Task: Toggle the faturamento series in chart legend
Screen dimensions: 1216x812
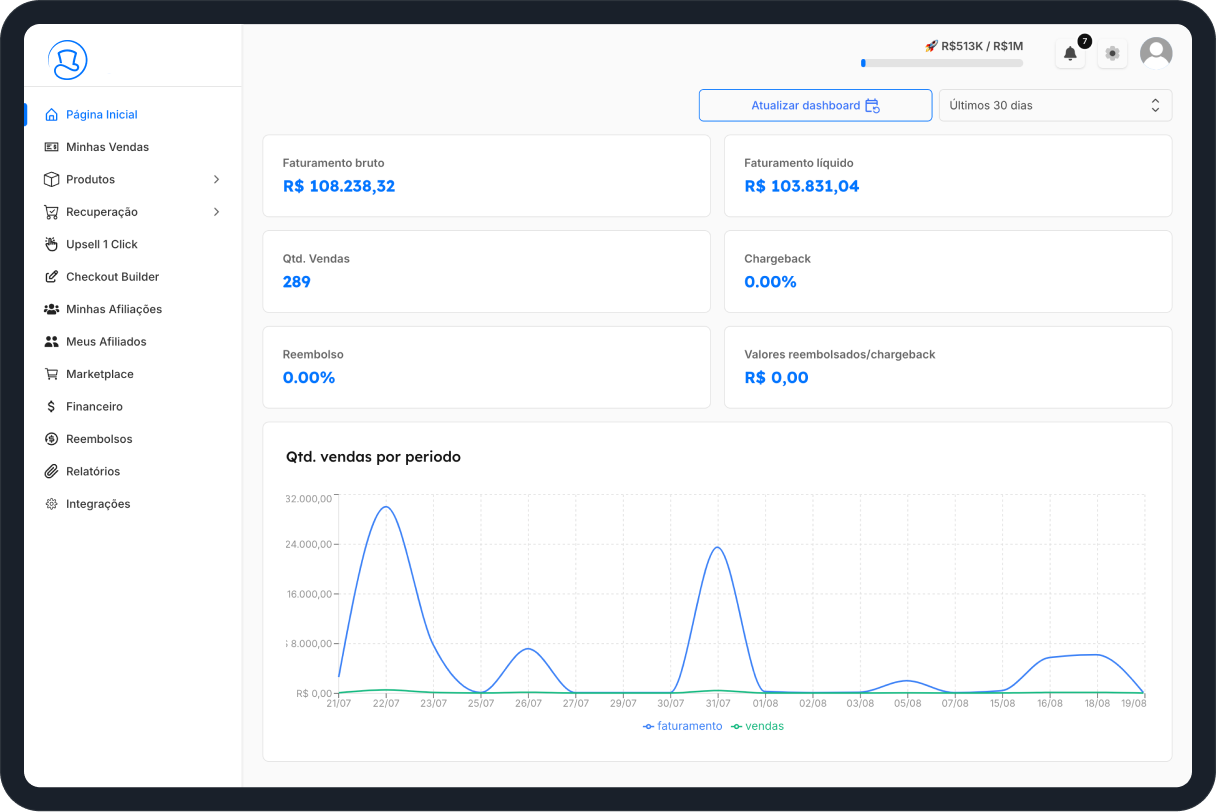Action: click(x=683, y=726)
